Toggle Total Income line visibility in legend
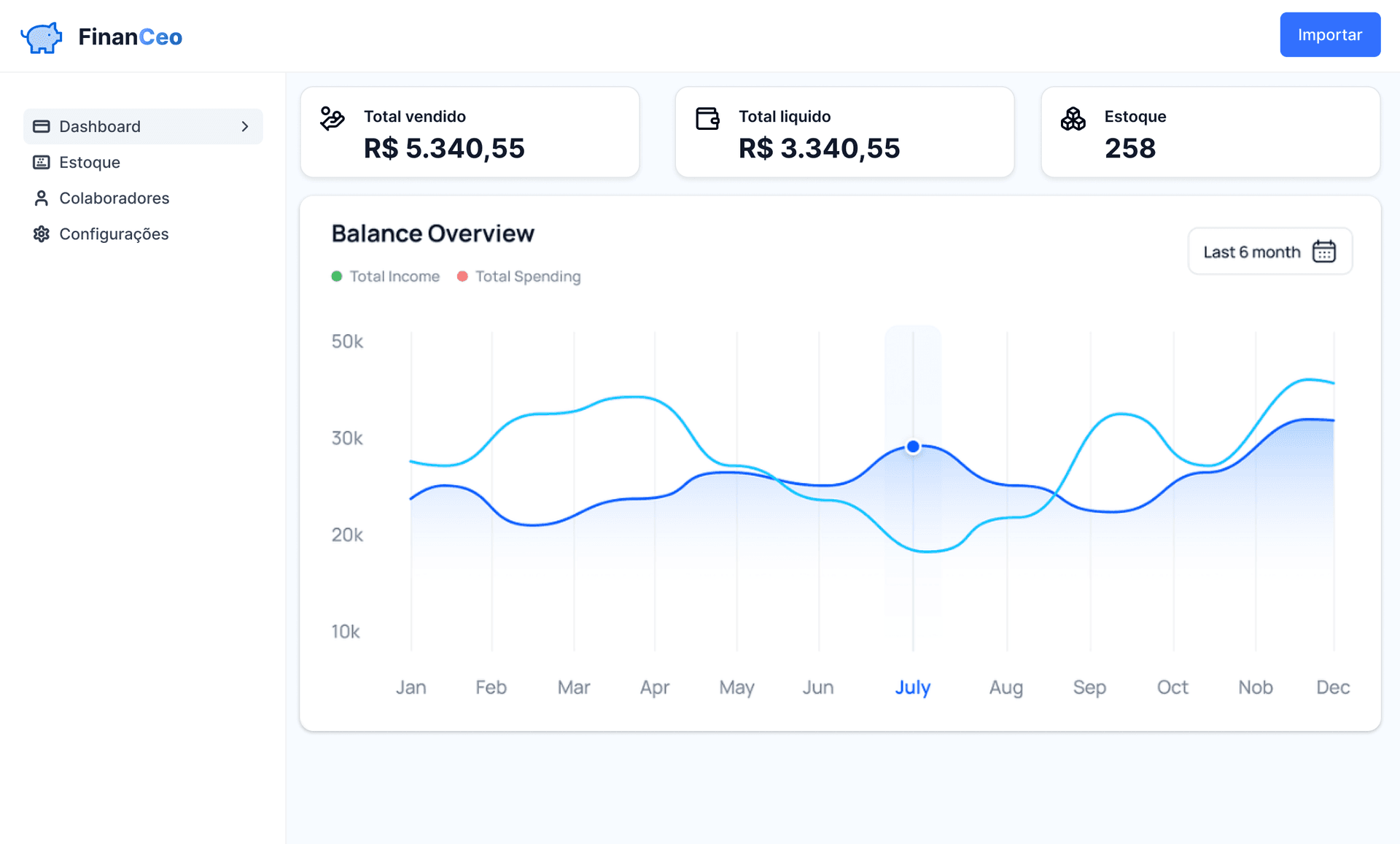The image size is (1400, 844). tap(386, 276)
